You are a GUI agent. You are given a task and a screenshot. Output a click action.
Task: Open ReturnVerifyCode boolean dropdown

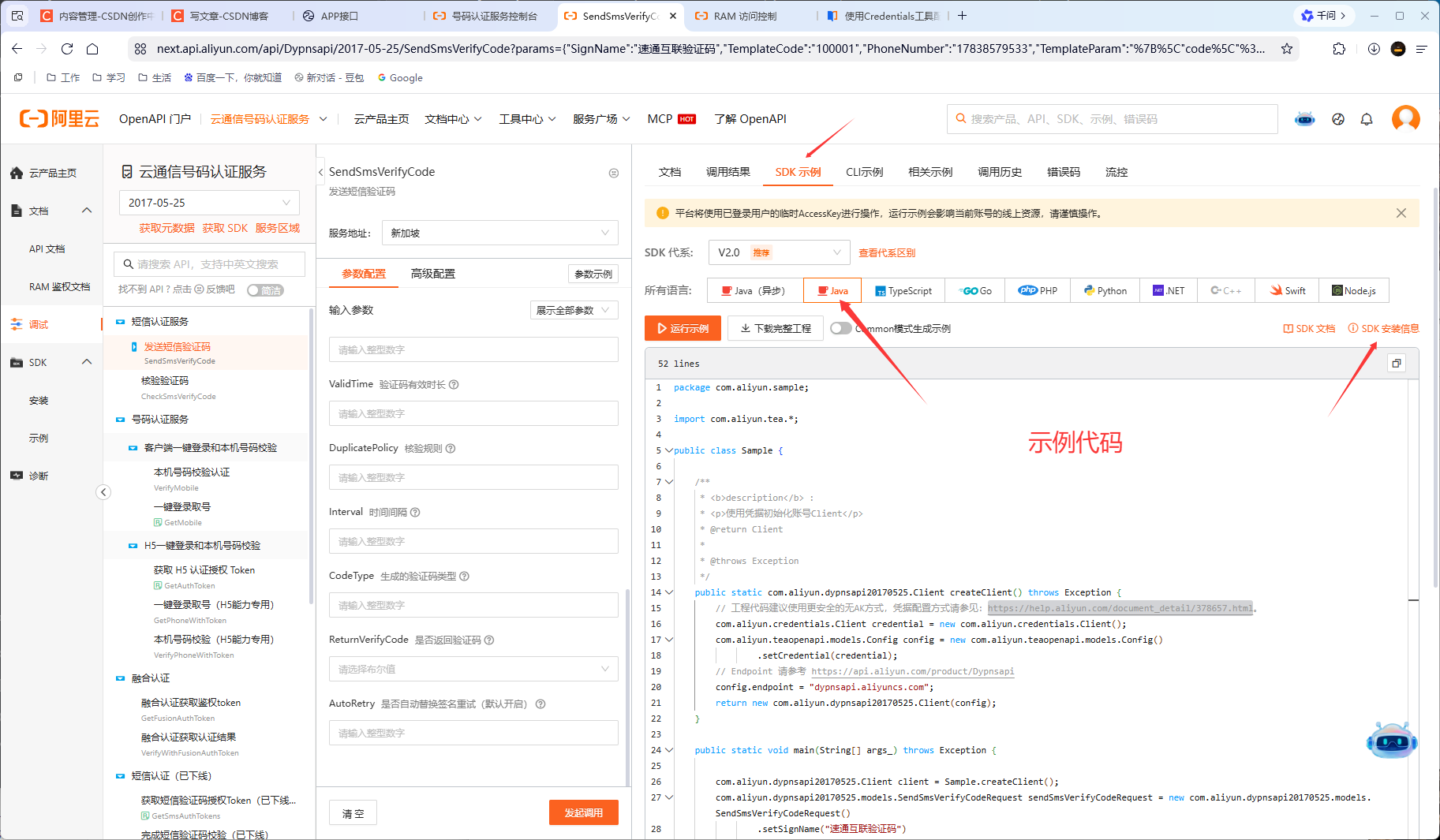coord(473,669)
